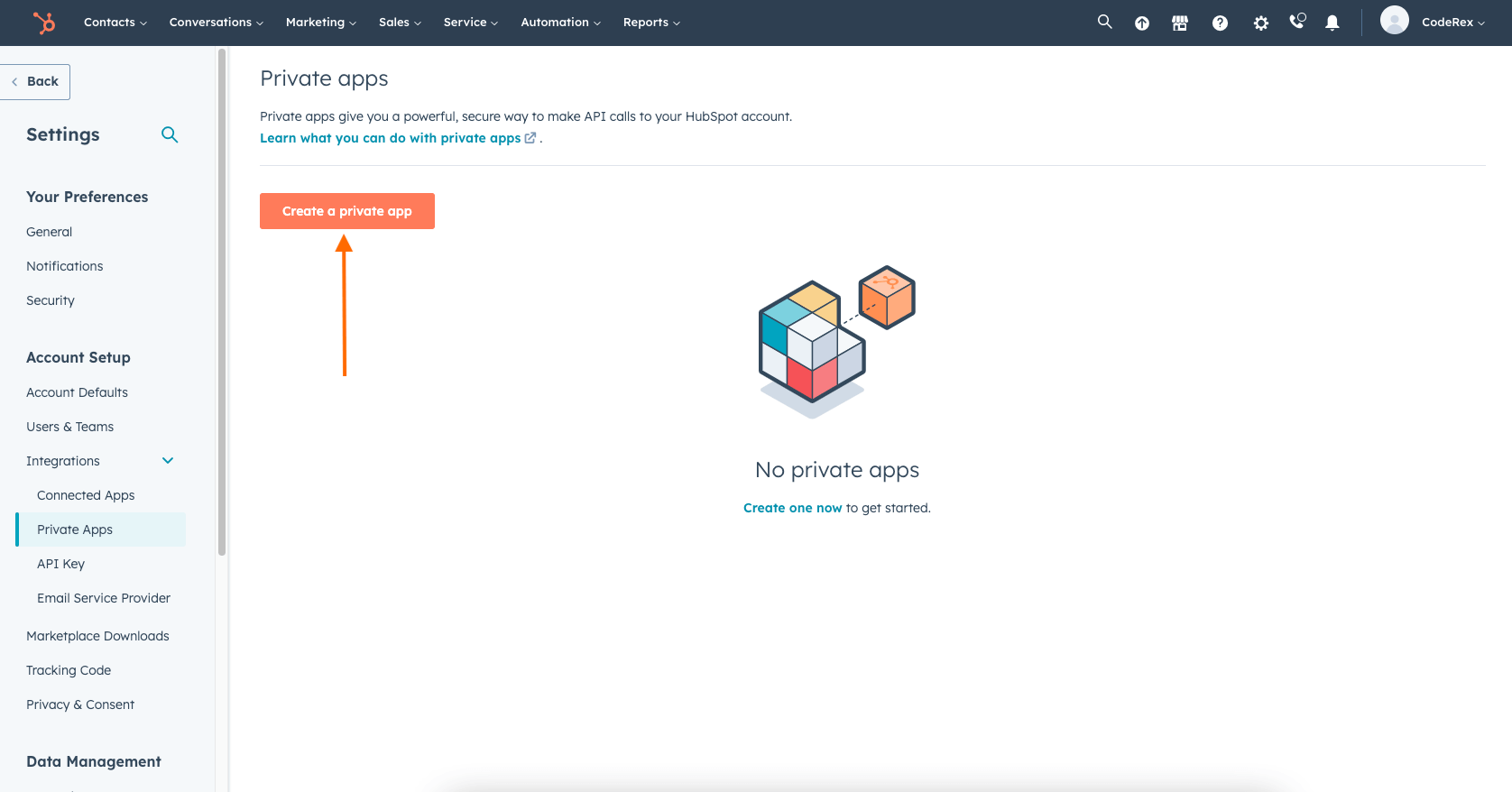Open the search magnifier in top bar
The height and width of the screenshot is (792, 1512).
(x=1104, y=22)
